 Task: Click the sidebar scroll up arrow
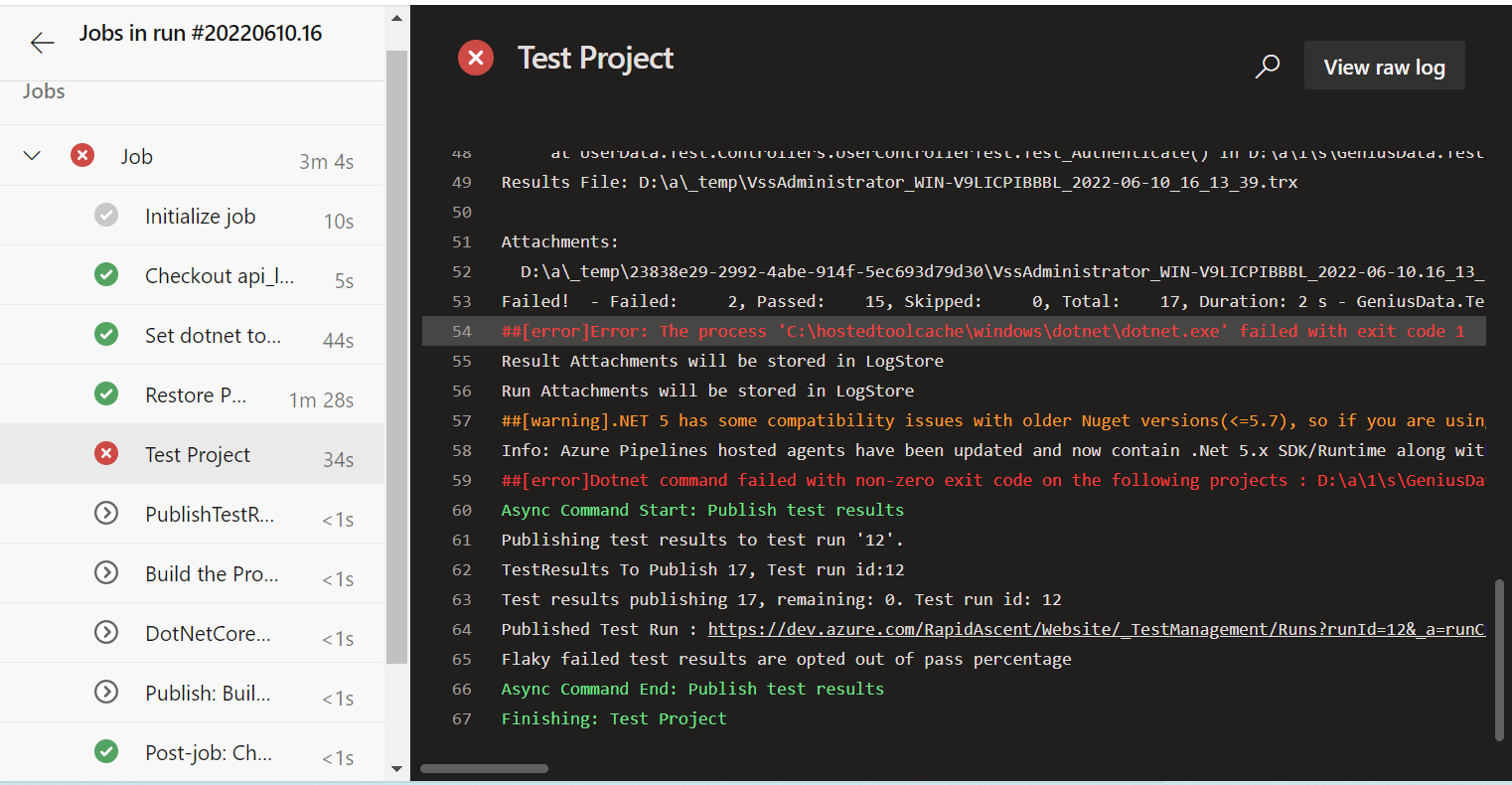pos(396,18)
